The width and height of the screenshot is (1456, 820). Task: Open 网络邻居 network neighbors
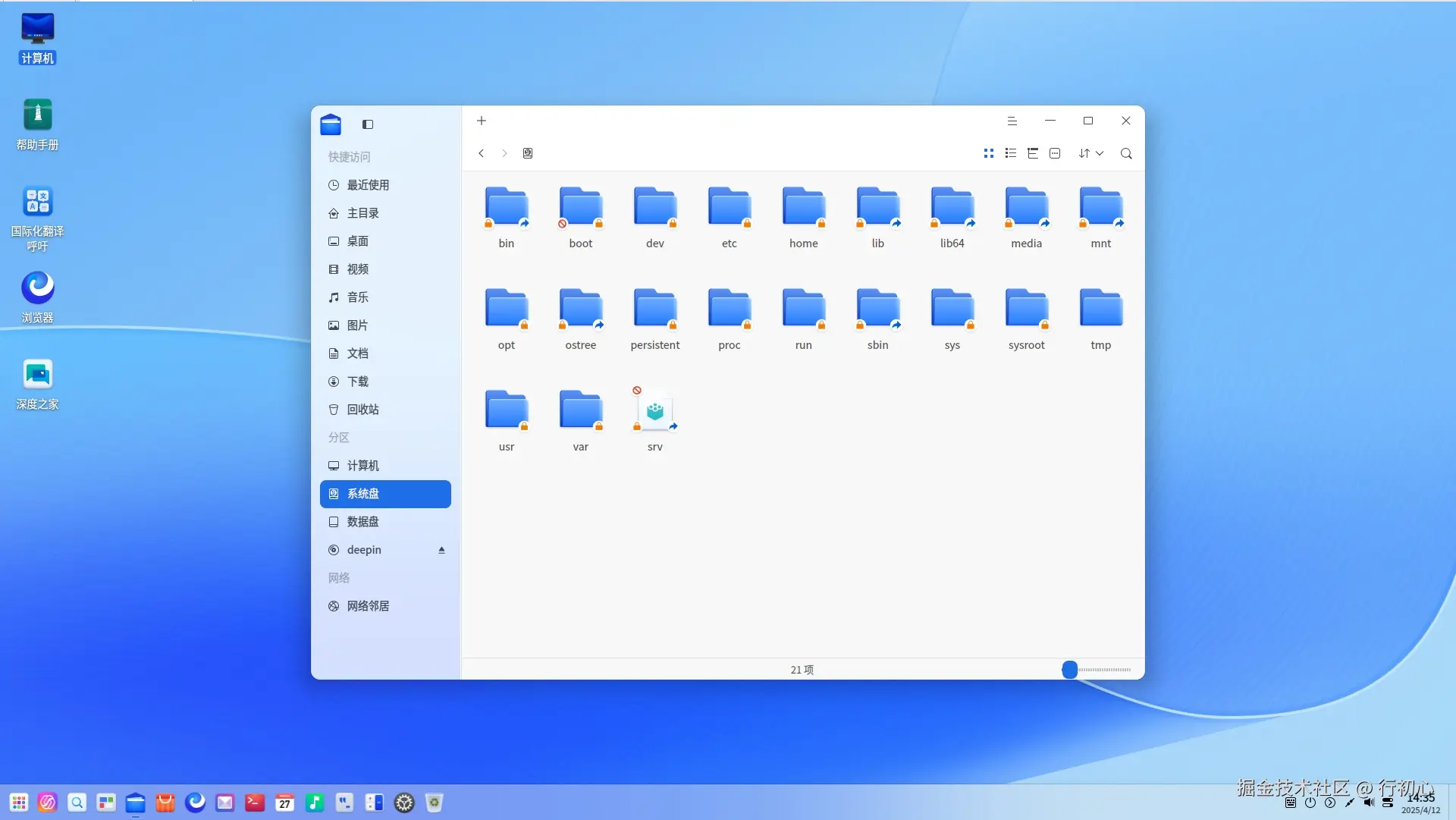368,606
